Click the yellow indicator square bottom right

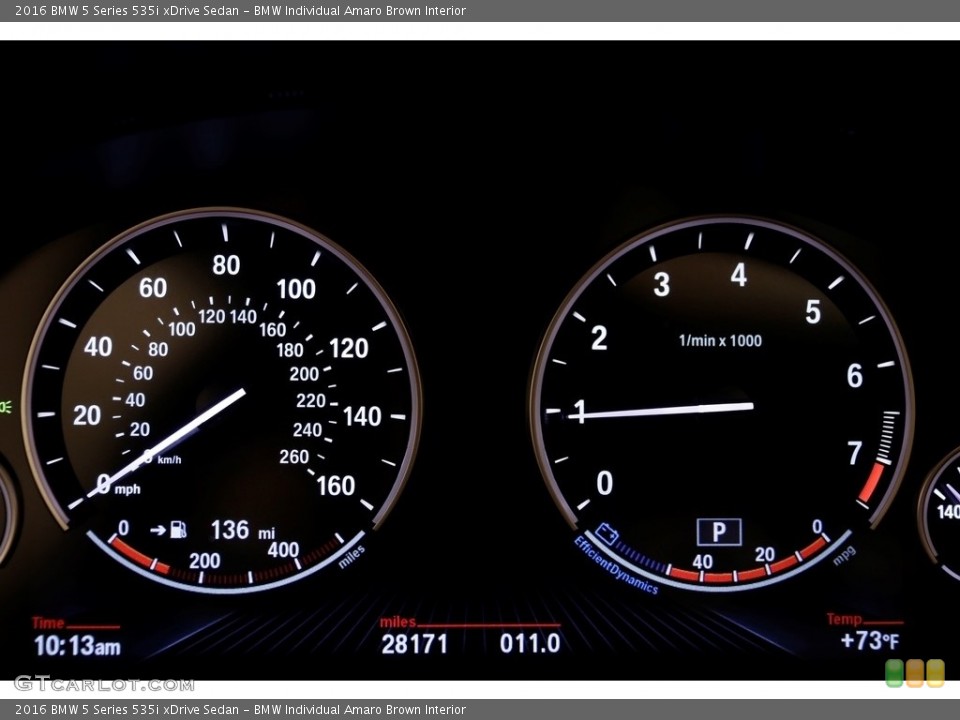(935, 673)
